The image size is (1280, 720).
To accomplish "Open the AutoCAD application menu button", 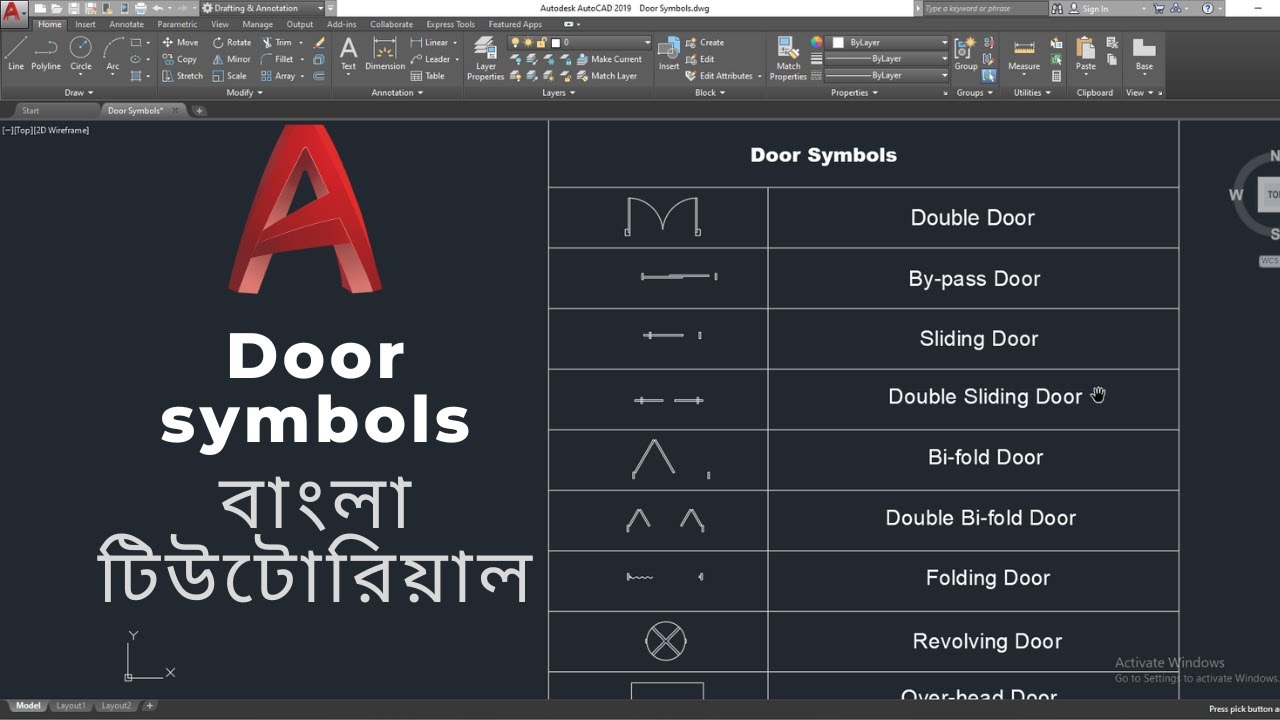I will pyautogui.click(x=14, y=12).
